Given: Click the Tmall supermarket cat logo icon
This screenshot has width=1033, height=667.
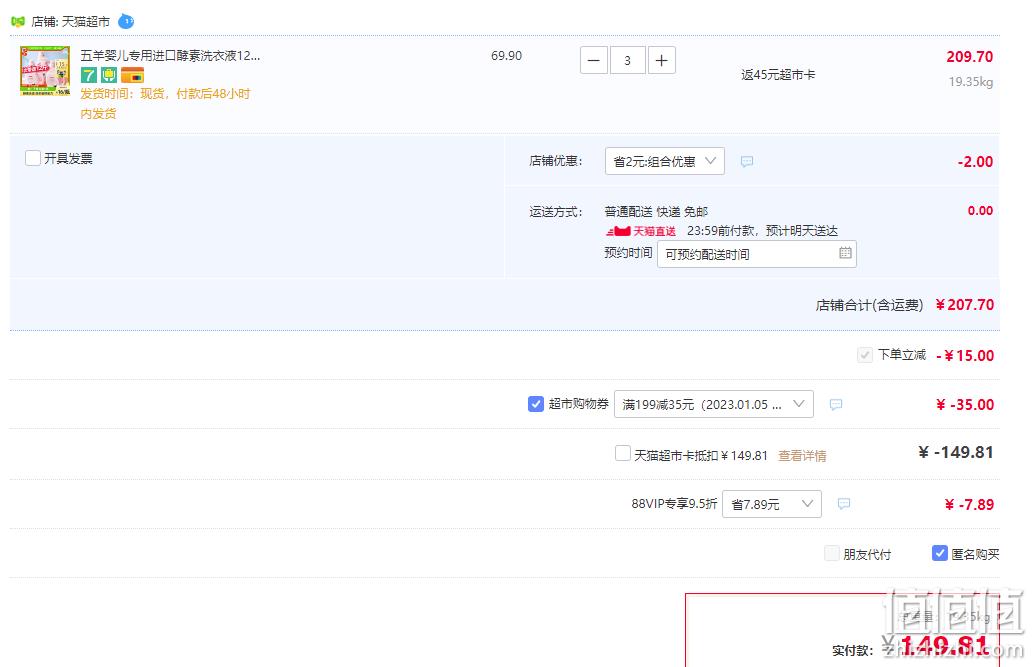Looking at the screenshot, I should (18, 22).
